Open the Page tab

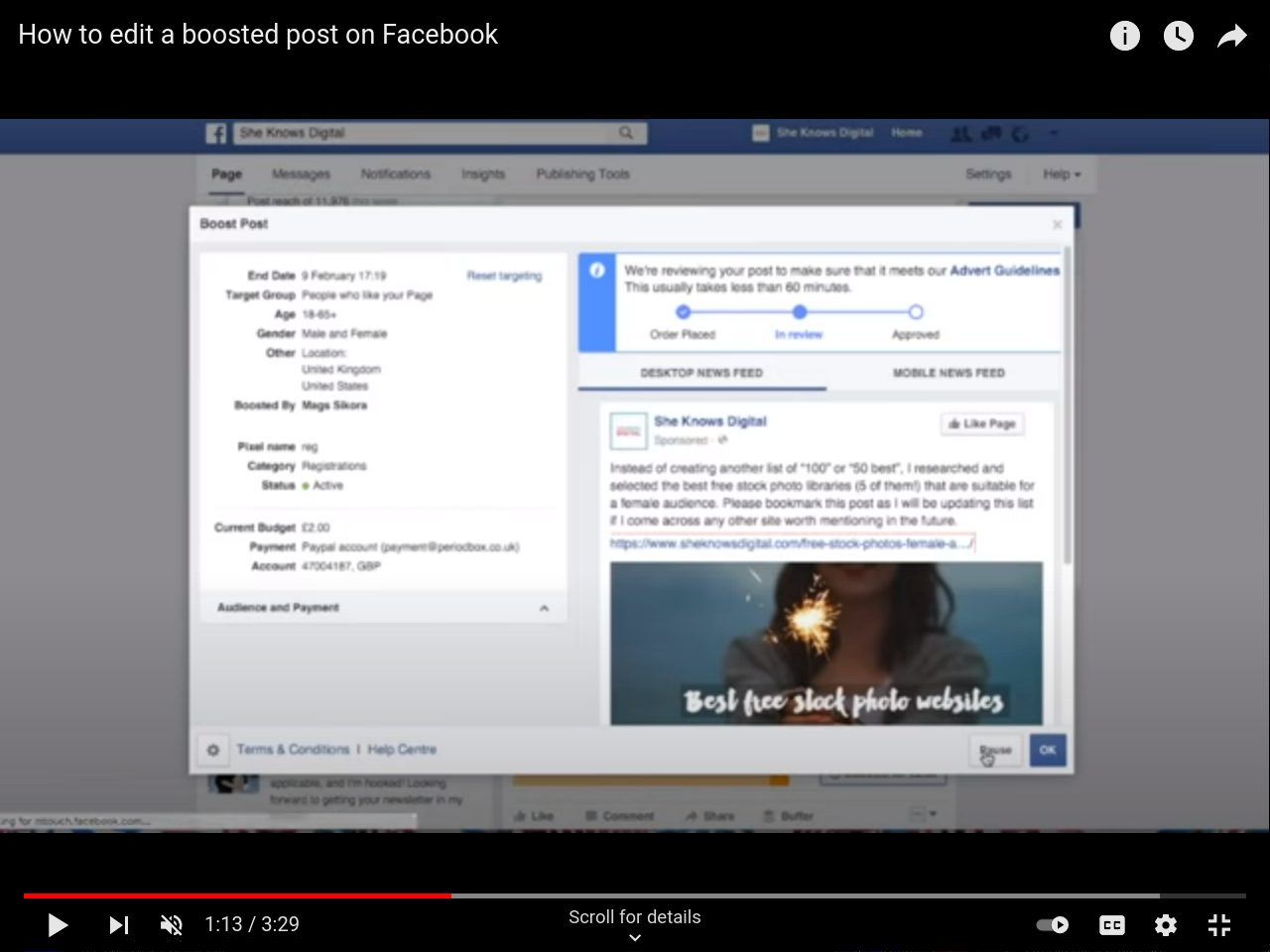(x=226, y=175)
